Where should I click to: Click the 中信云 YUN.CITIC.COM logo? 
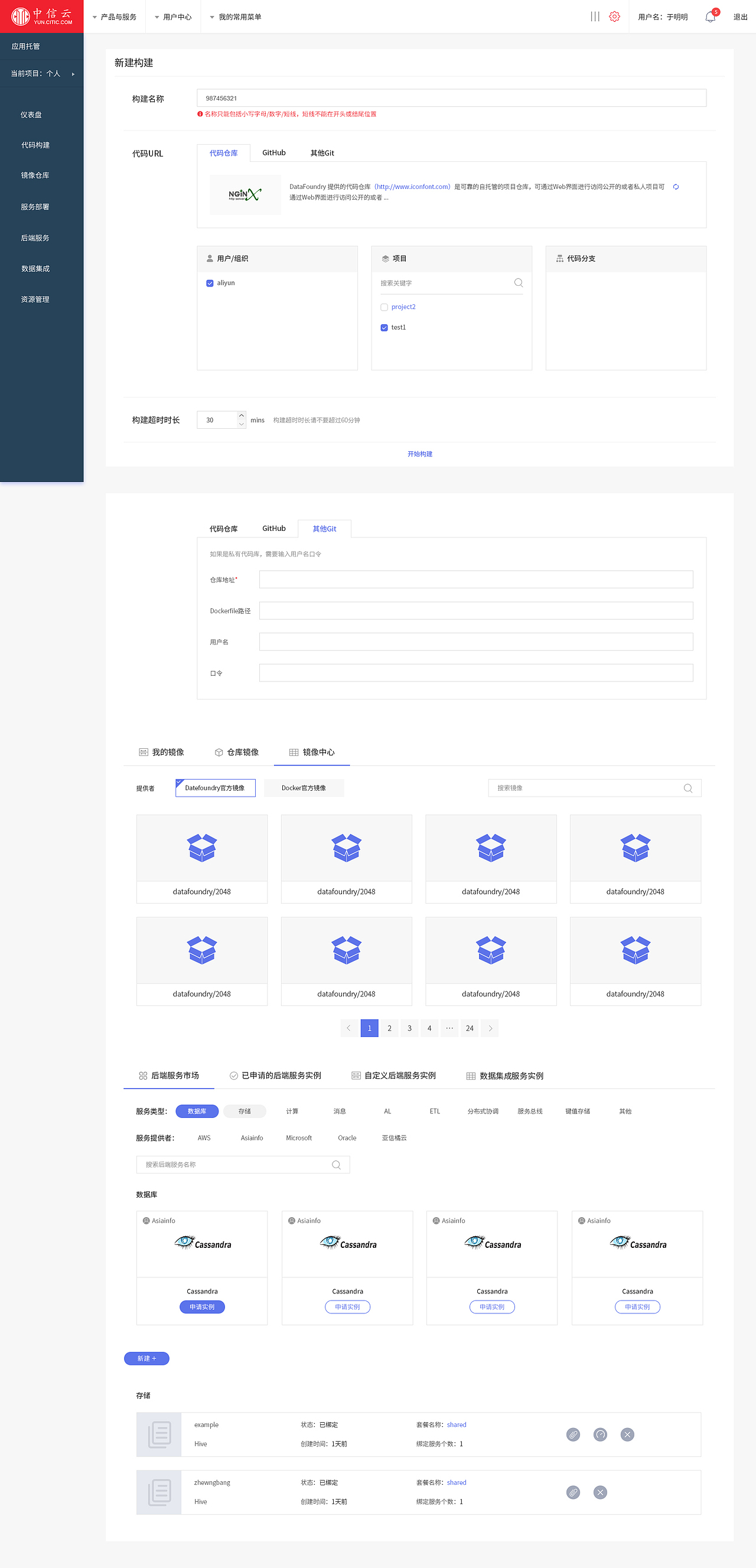point(41,17)
